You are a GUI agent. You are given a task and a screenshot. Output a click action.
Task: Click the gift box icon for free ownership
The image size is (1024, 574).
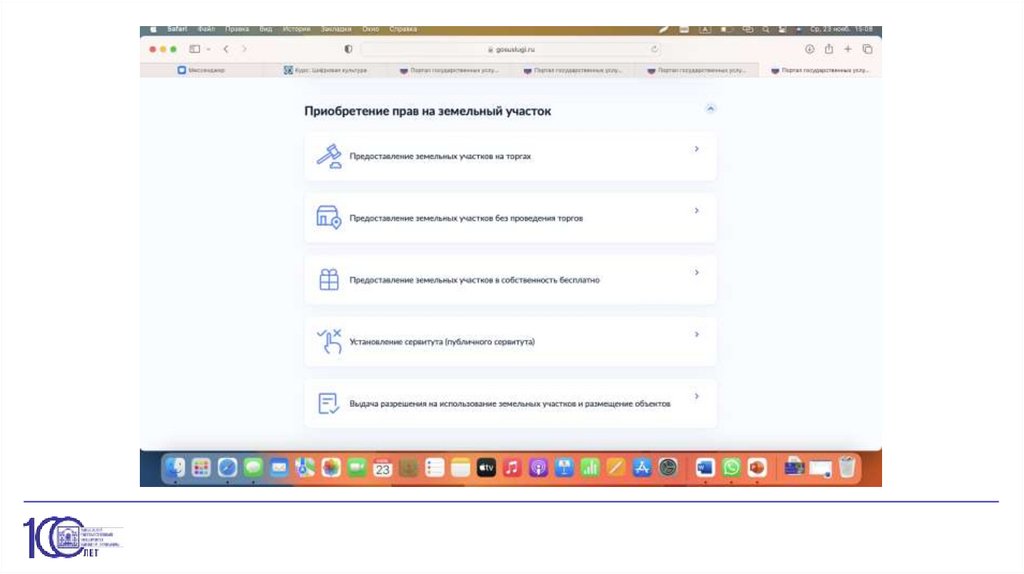click(x=328, y=279)
